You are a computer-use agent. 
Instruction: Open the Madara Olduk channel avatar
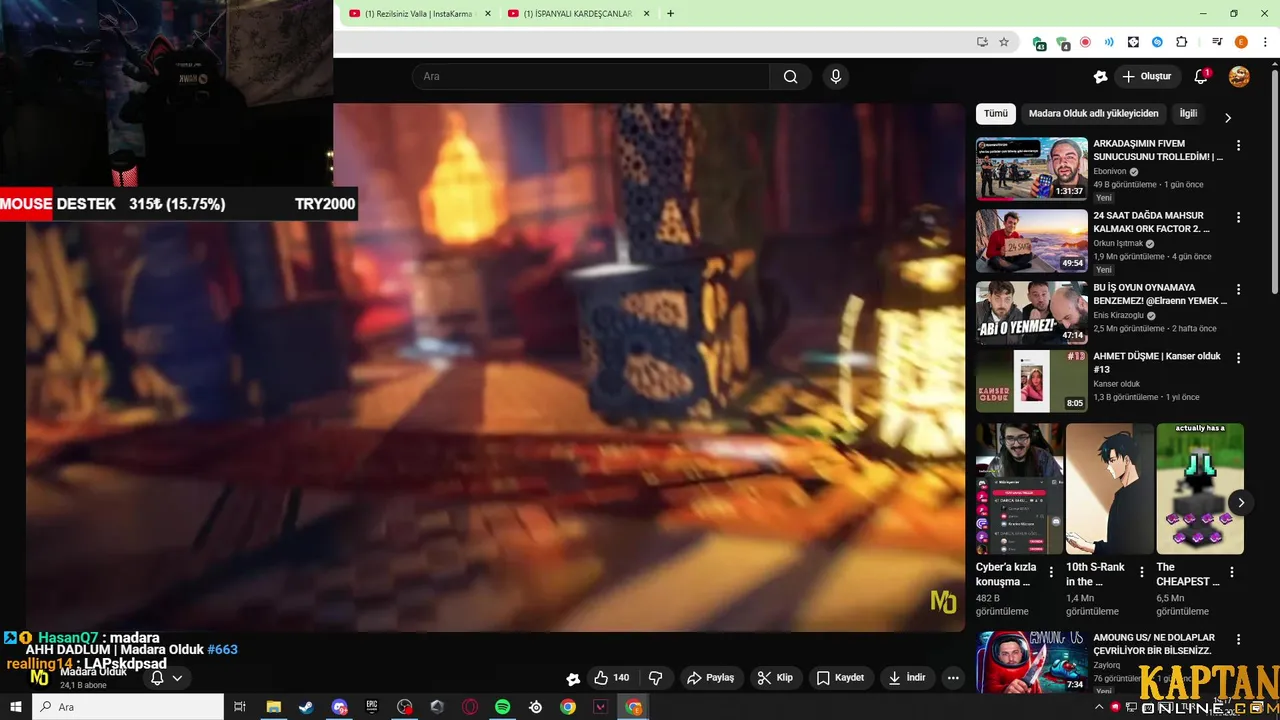39,677
